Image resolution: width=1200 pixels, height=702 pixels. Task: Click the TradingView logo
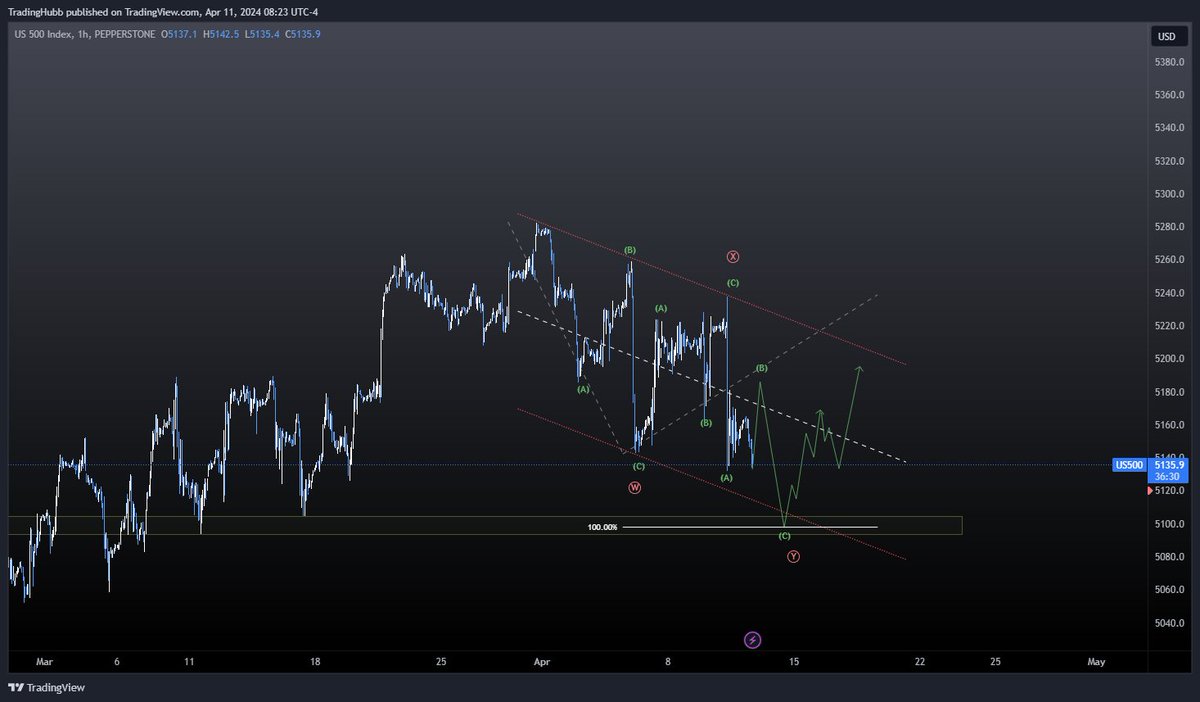(x=47, y=687)
